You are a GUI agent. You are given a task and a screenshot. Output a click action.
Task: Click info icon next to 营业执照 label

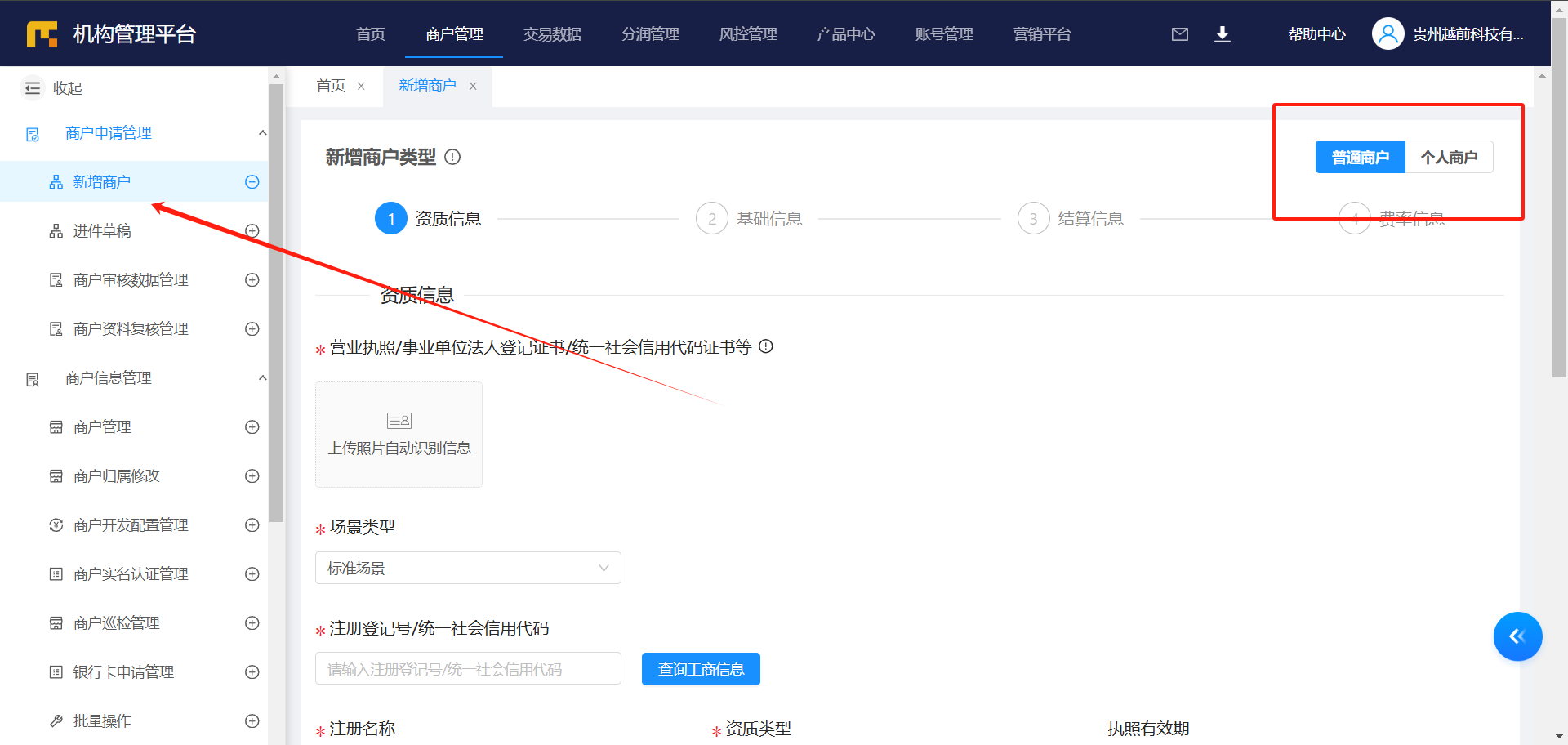[766, 346]
